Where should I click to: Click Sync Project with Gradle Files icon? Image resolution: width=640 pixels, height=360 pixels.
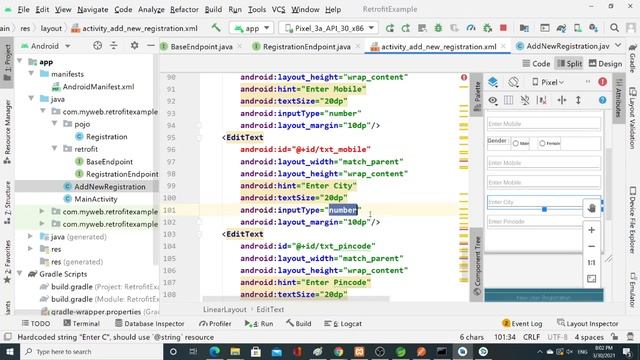click(561, 28)
